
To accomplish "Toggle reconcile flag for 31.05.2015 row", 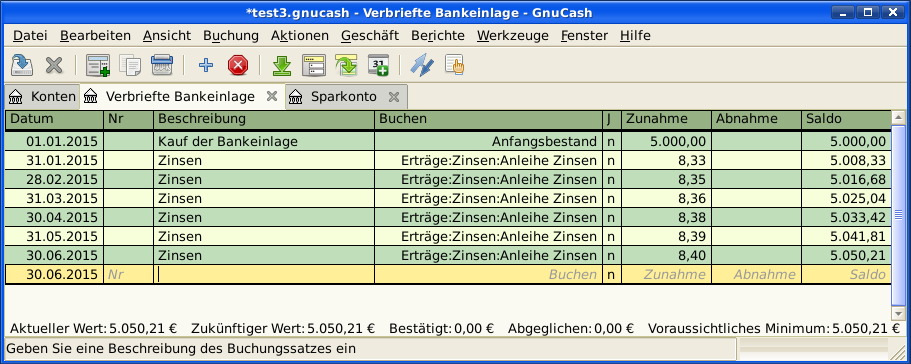I will (x=612, y=237).
